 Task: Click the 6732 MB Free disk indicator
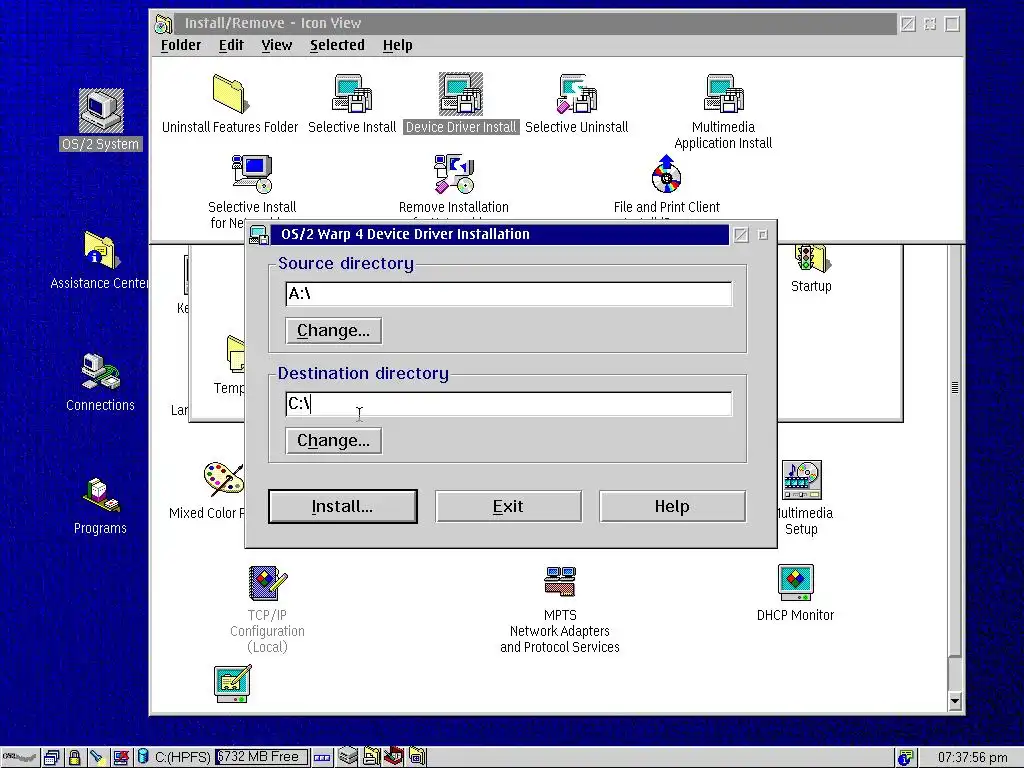[x=262, y=757]
